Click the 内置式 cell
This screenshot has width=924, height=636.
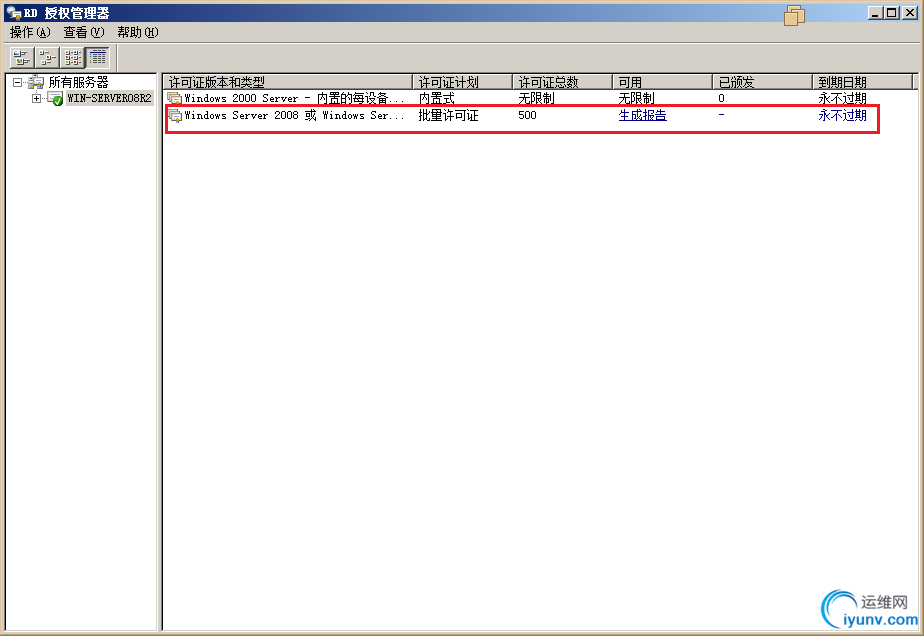437,98
